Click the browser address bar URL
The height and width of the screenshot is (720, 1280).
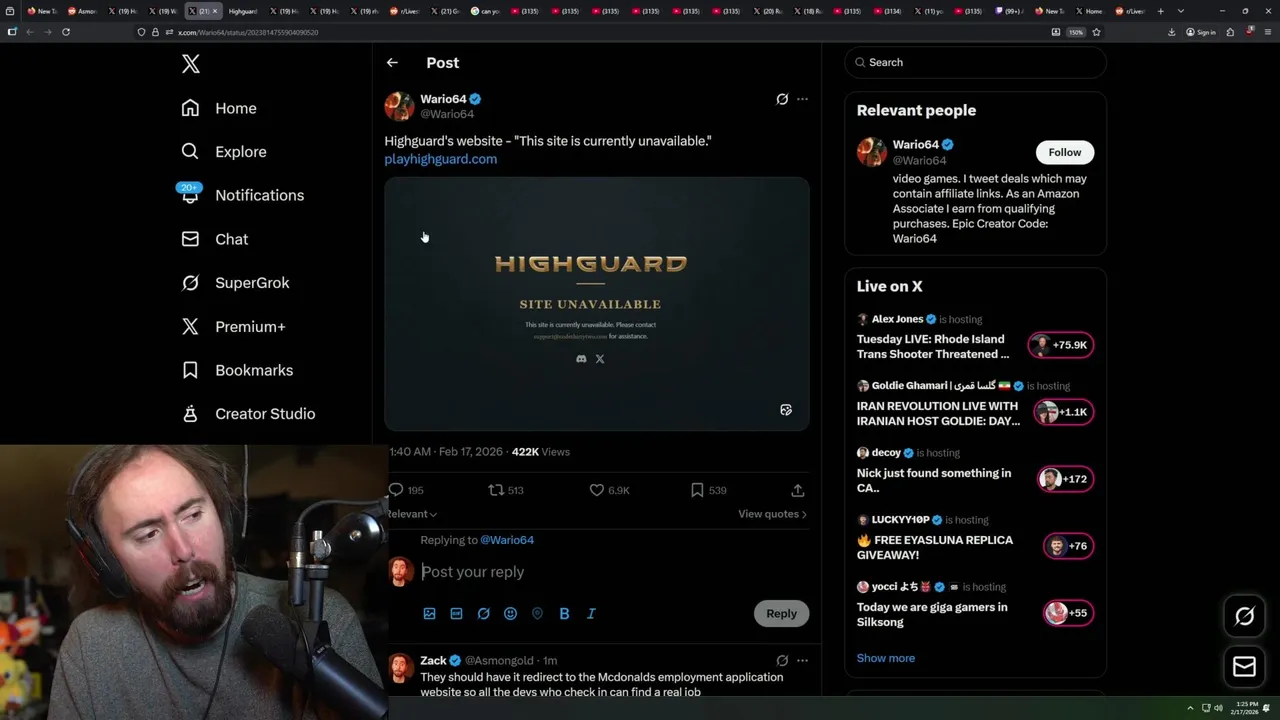coord(248,32)
